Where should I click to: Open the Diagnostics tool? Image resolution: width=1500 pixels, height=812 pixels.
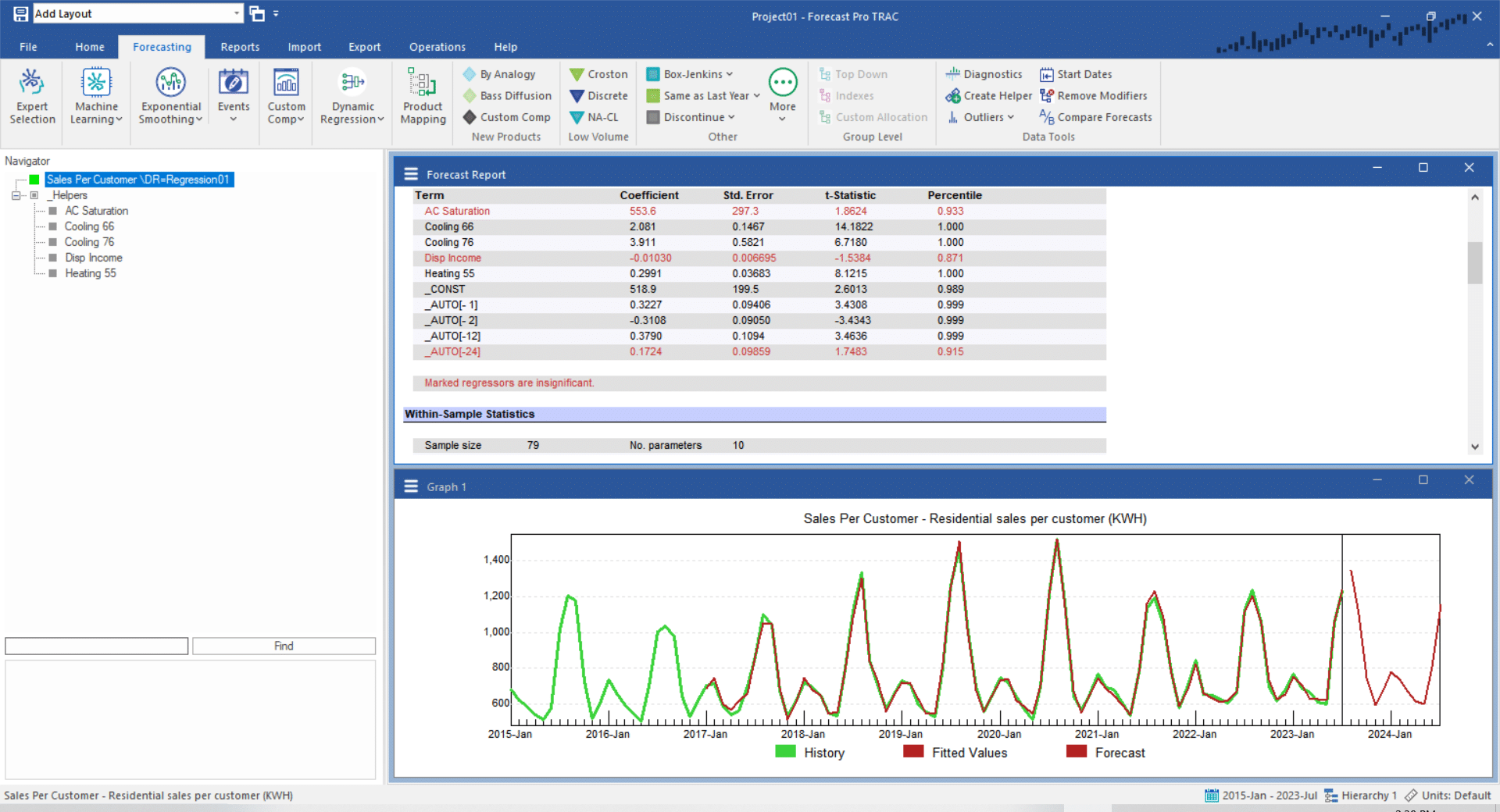[984, 74]
